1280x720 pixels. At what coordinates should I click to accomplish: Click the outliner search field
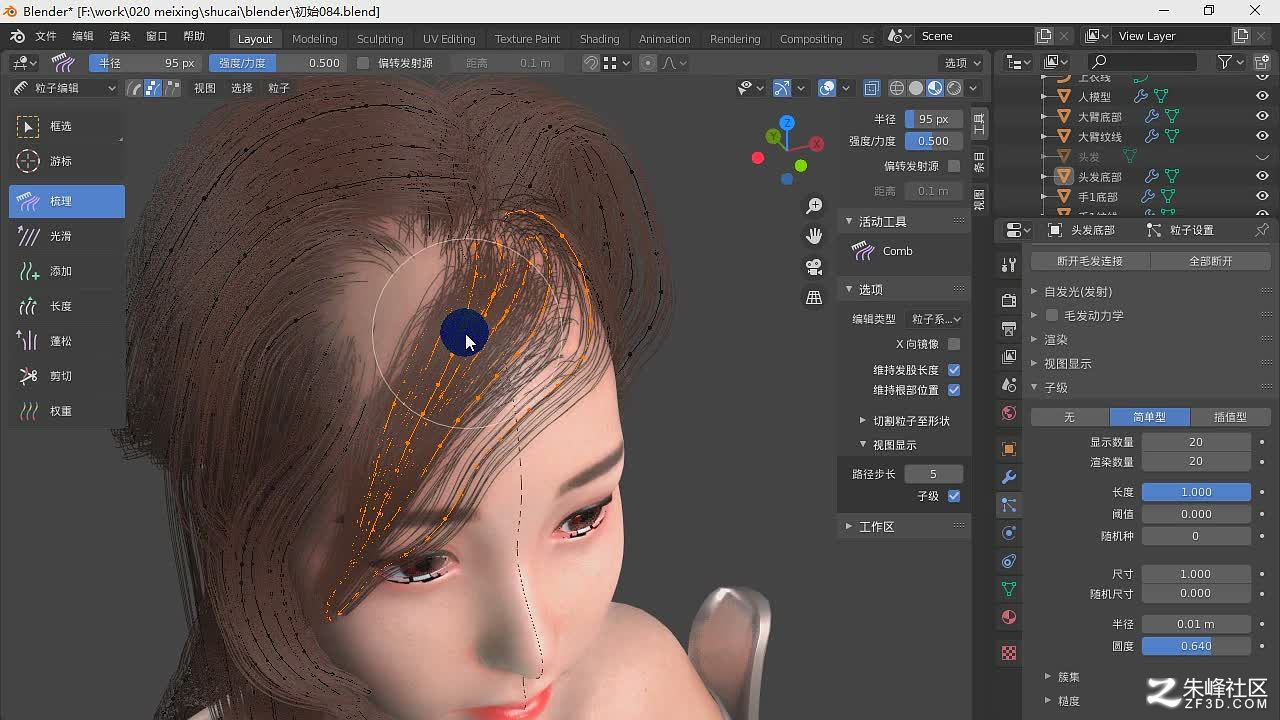pos(1142,62)
